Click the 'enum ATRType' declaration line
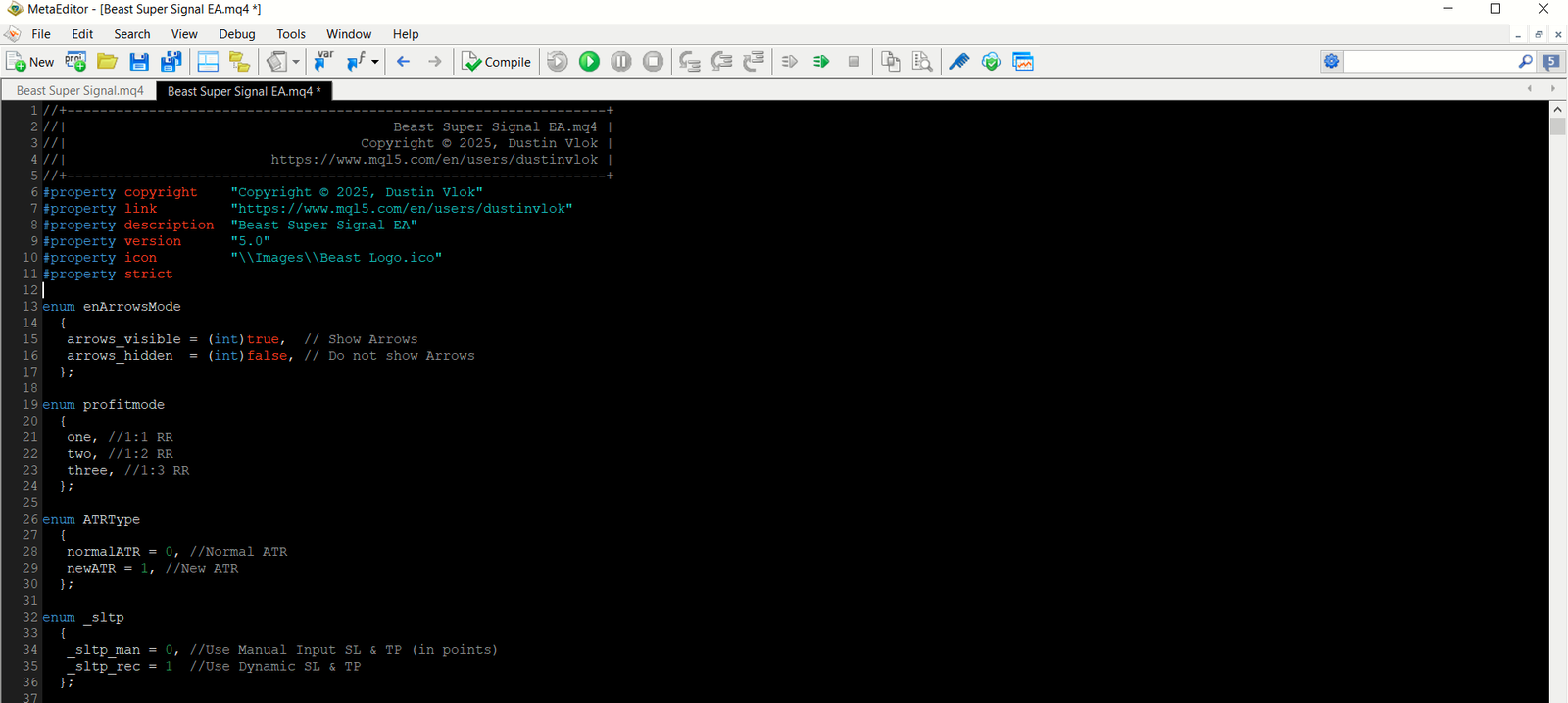The width and height of the screenshot is (1568, 703). pos(91,520)
